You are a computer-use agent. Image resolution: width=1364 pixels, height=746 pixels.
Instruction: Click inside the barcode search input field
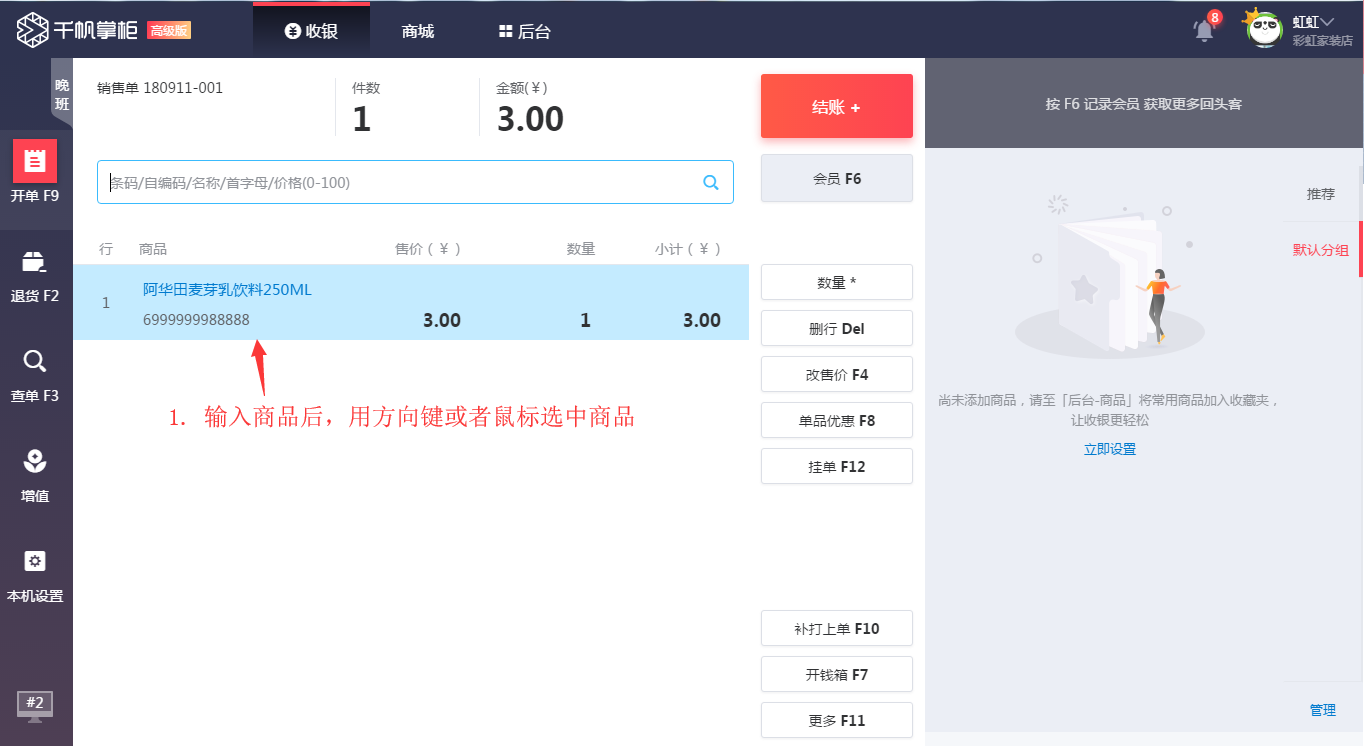pyautogui.click(x=400, y=182)
